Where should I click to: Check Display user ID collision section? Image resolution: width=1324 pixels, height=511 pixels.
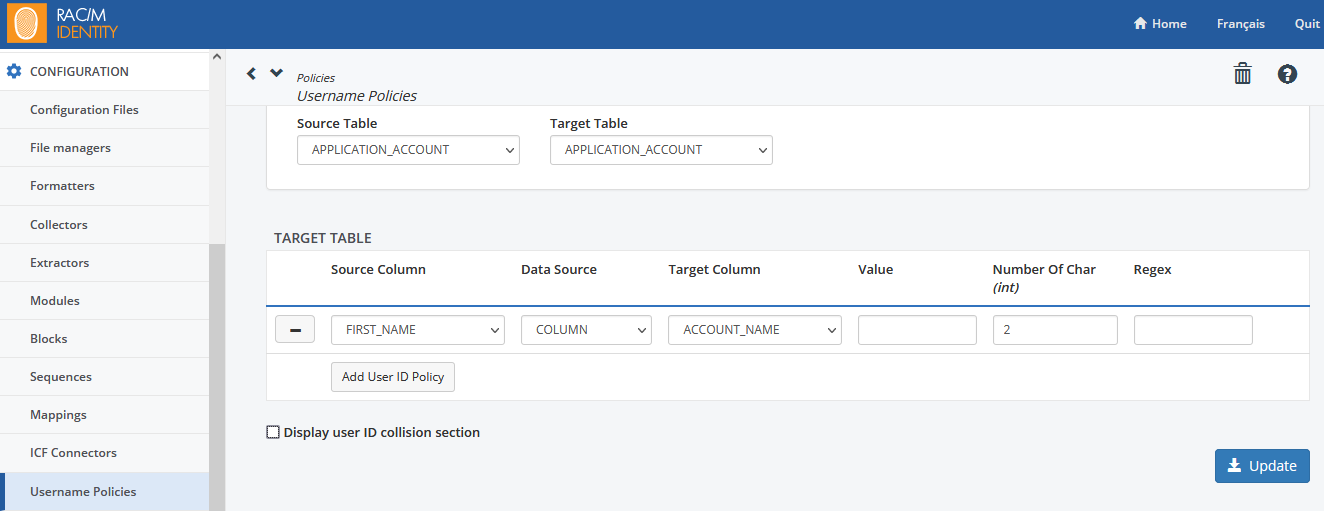point(273,433)
